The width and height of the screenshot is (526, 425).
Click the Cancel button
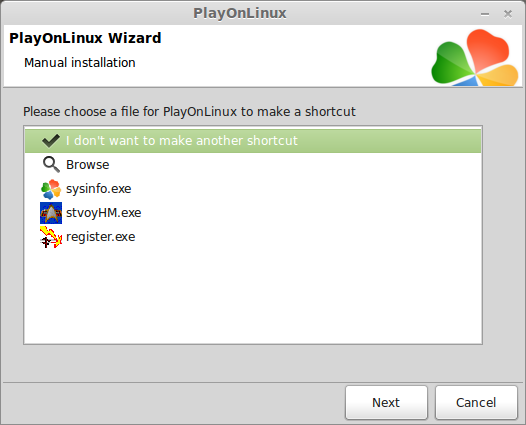coord(476,403)
